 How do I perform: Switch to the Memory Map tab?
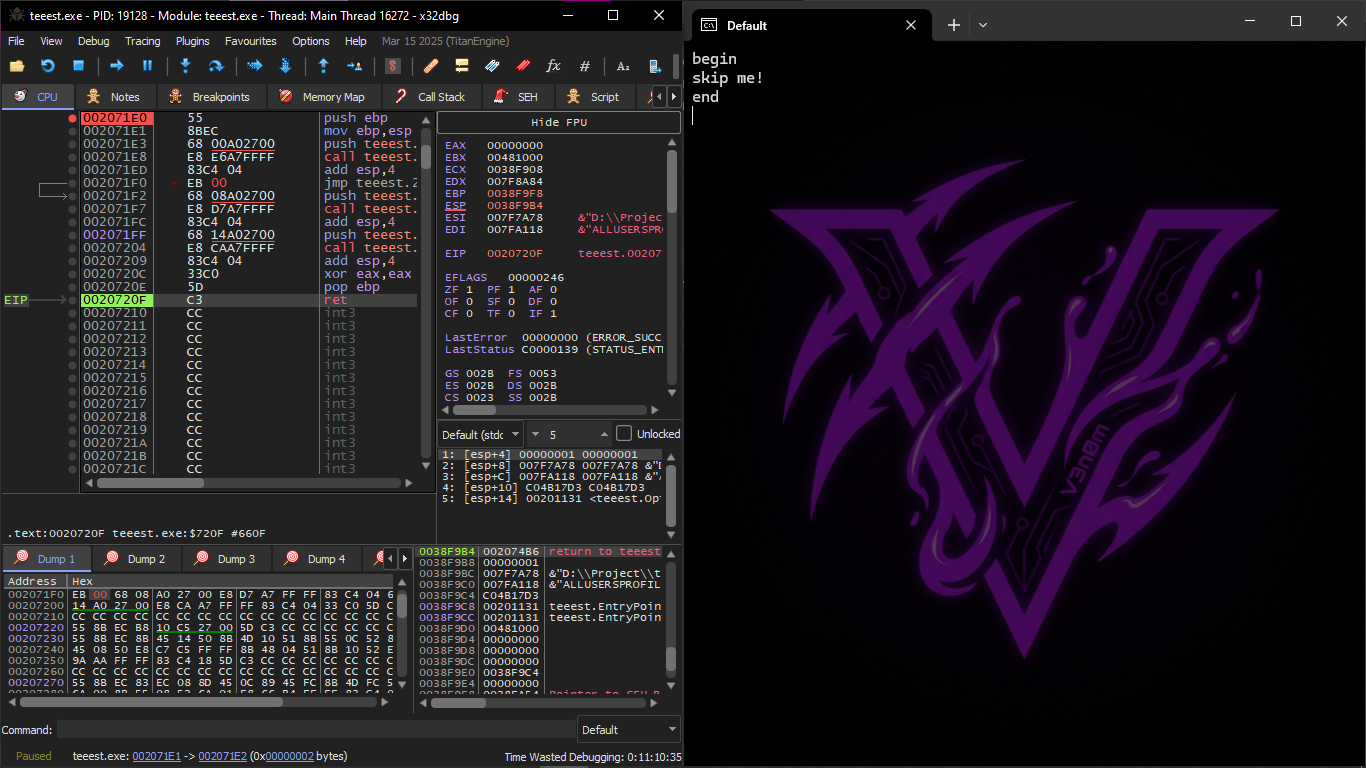click(322, 97)
